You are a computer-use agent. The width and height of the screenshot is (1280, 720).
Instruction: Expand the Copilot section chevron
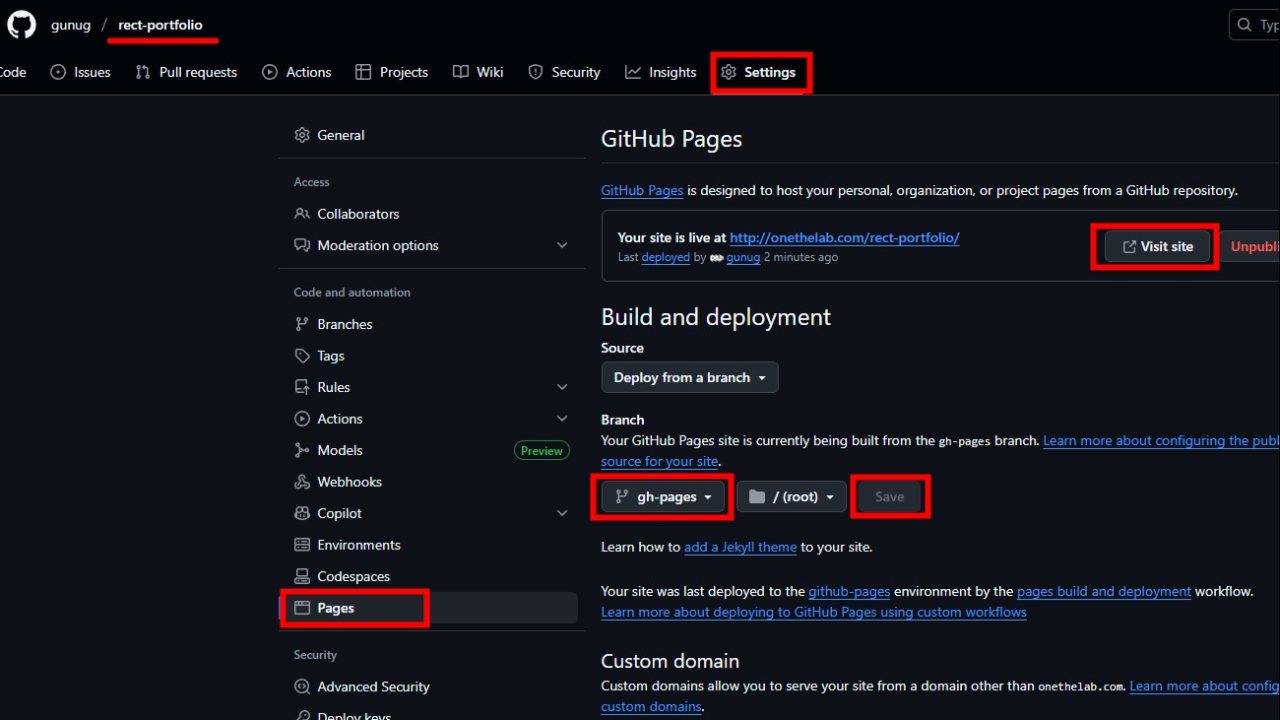point(562,513)
